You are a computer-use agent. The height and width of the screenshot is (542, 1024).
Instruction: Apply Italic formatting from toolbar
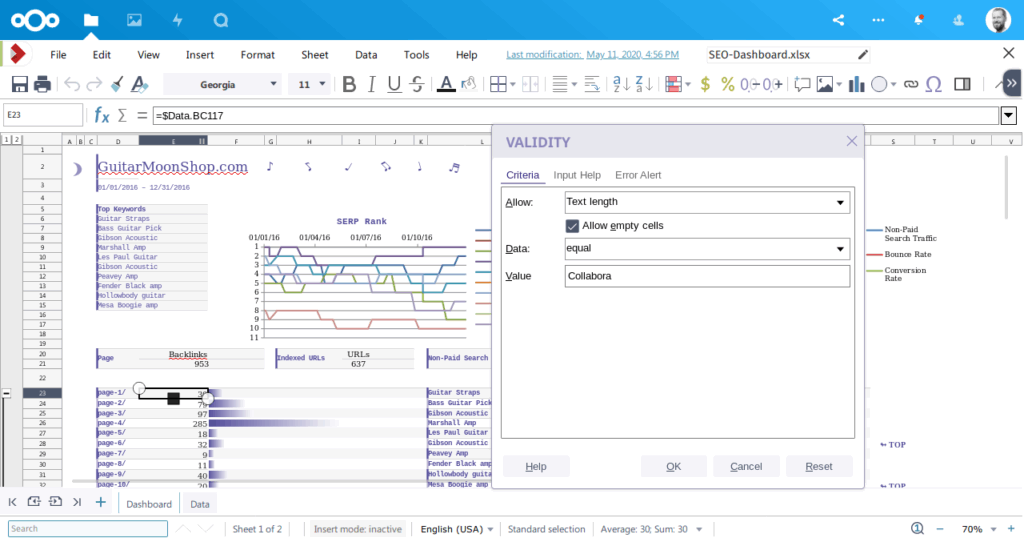(x=371, y=85)
